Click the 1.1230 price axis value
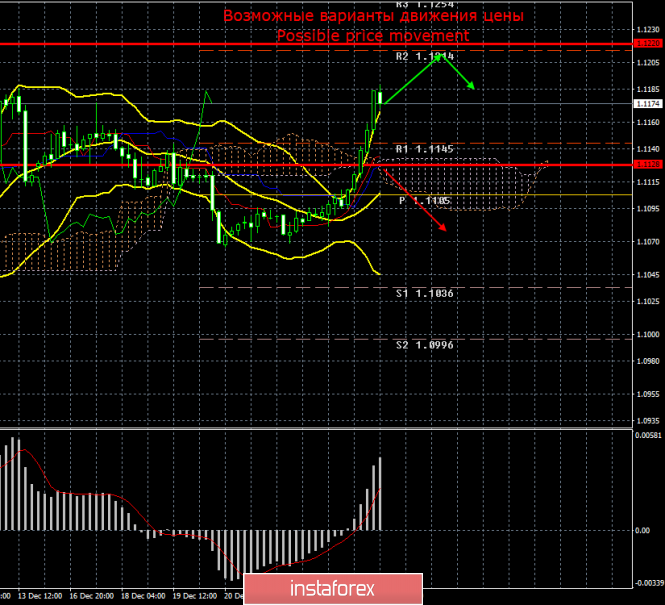Image resolution: width=665 pixels, height=605 pixels. coord(648,30)
